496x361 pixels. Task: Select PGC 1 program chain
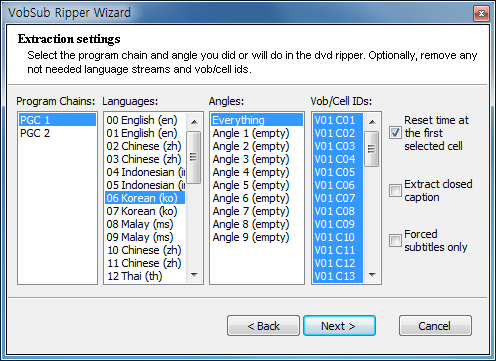57,120
